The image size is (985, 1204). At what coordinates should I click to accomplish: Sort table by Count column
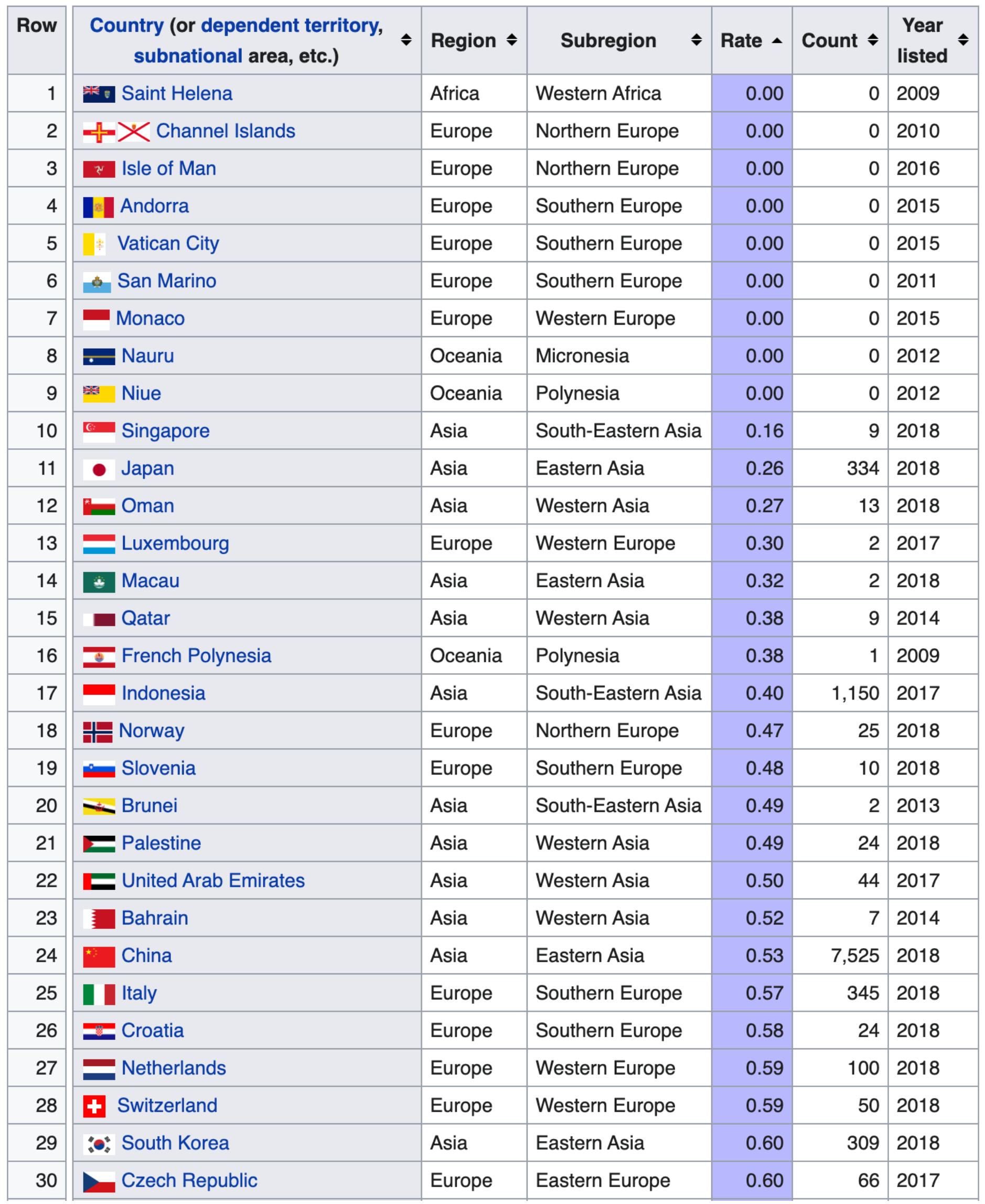(873, 40)
